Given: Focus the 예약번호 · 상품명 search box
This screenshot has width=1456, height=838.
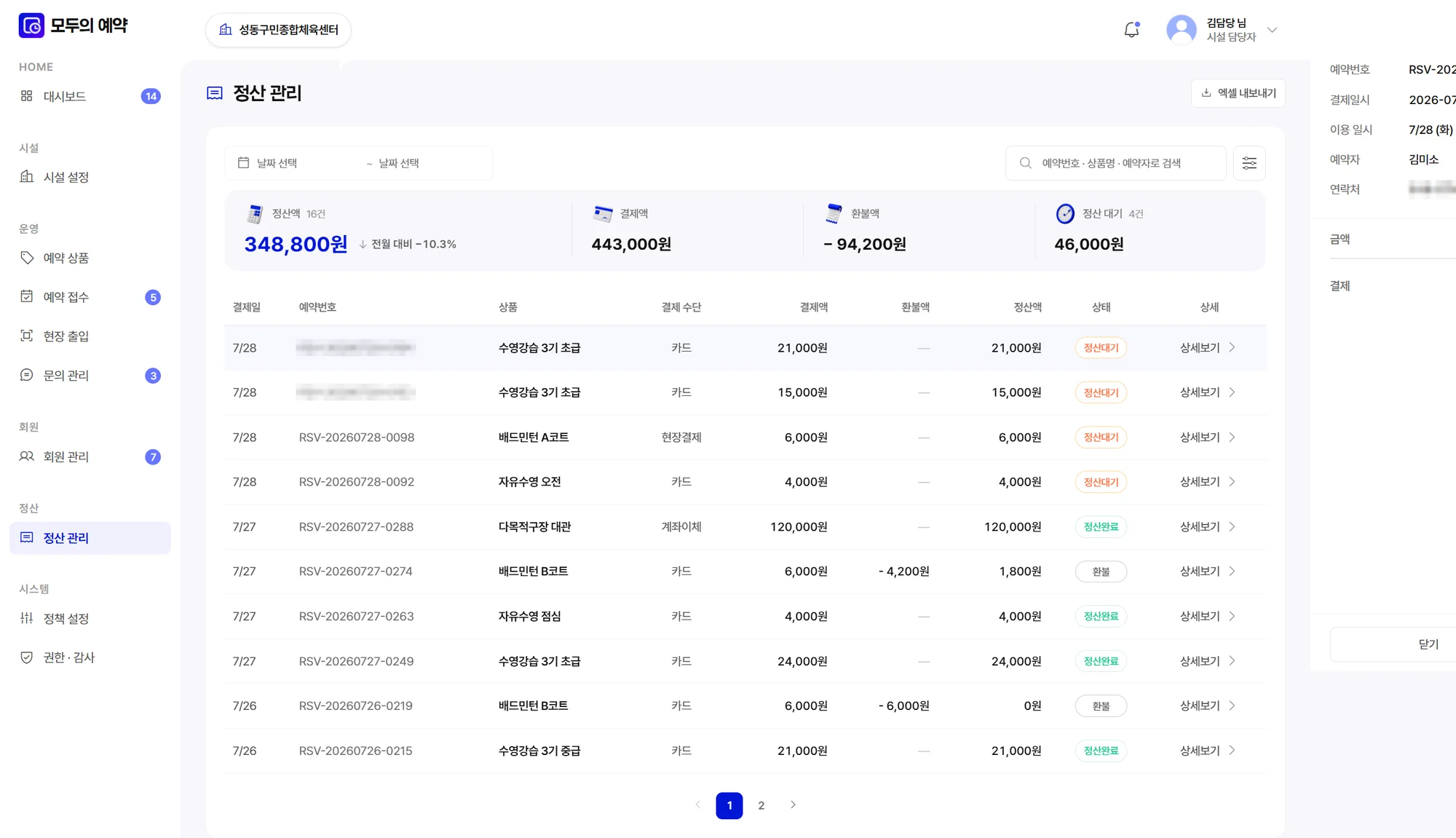Looking at the screenshot, I should [x=1115, y=163].
